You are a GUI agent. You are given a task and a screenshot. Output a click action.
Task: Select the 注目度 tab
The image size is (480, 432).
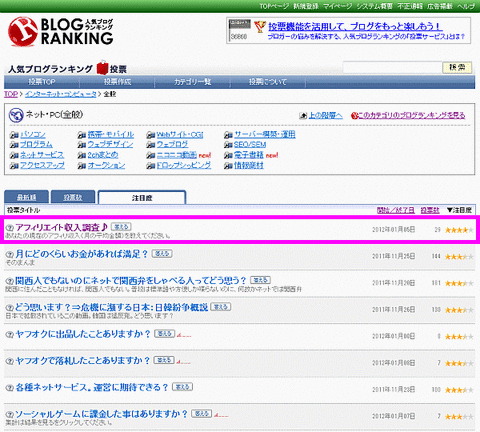tap(142, 198)
